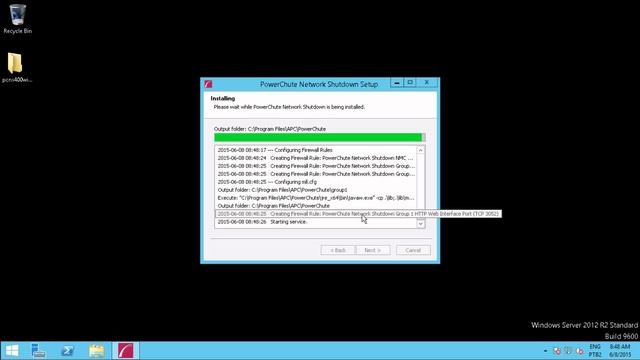Select log line starting with 'Execute:'
The height and width of the screenshot is (360, 640).
(316, 198)
